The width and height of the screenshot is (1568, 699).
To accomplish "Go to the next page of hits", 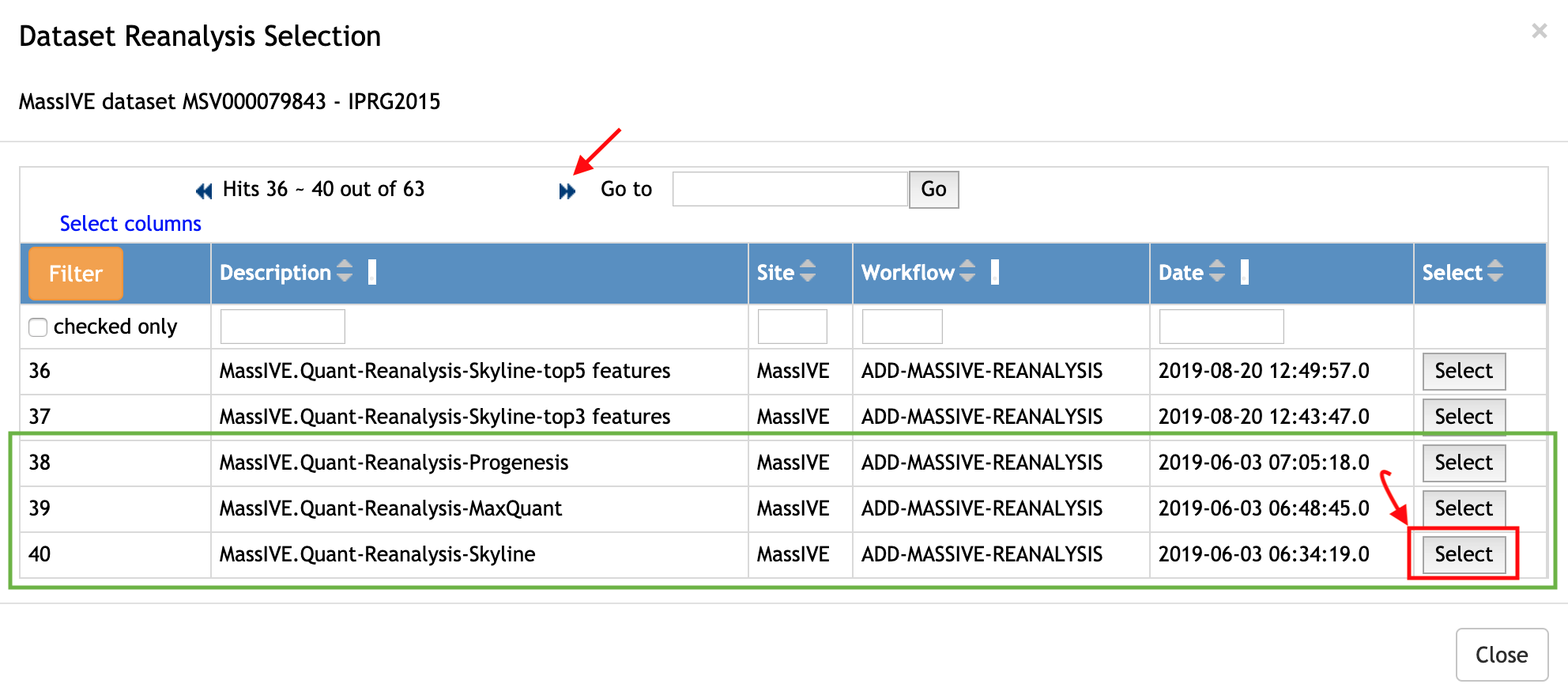I will tap(567, 191).
